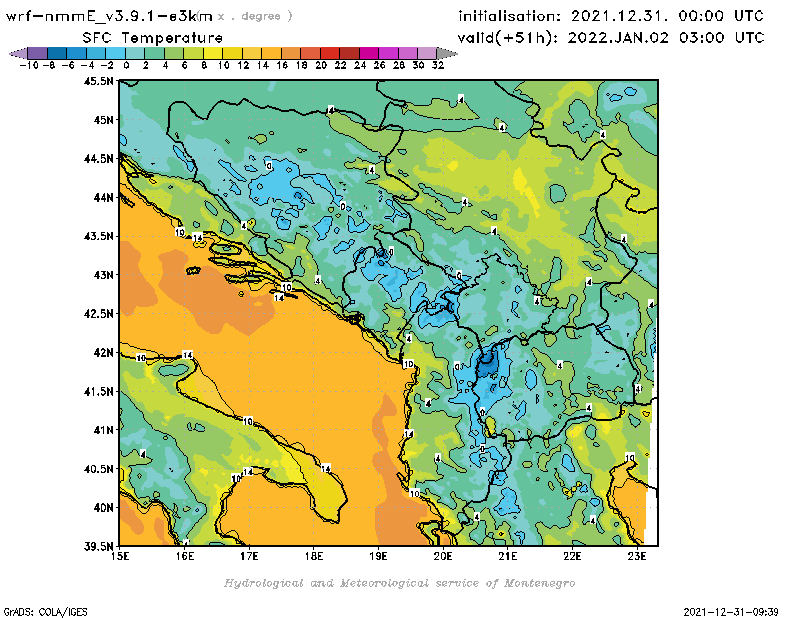The image size is (800, 618).
Task: Click the "23E" longitude axis label
Action: [637, 556]
